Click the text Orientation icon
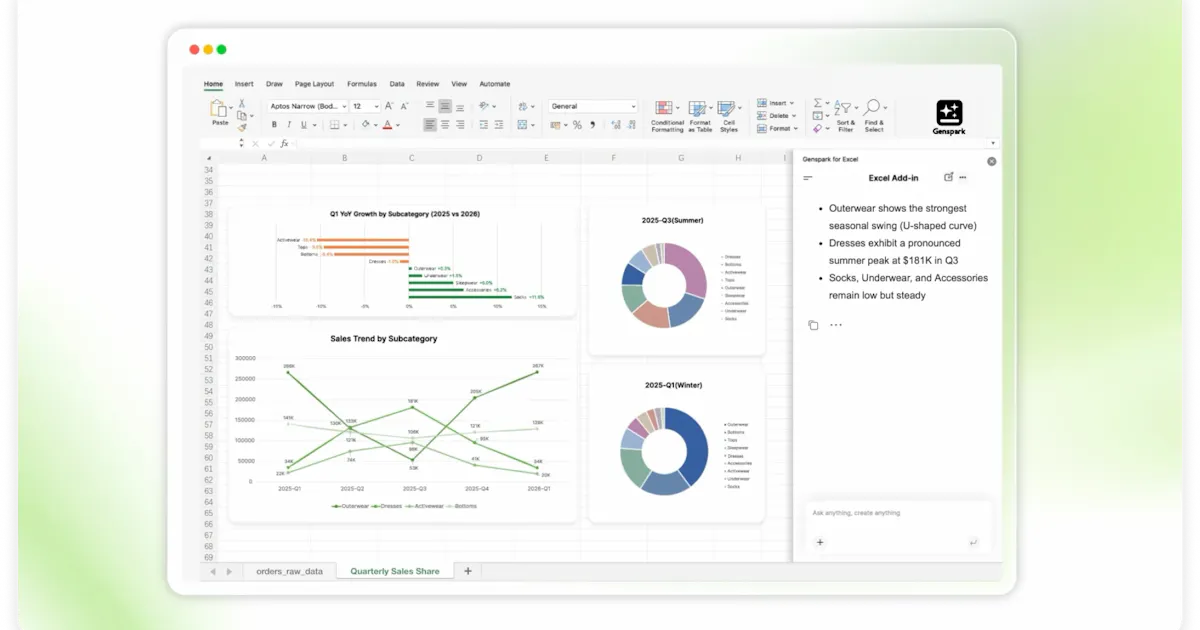 (483, 106)
